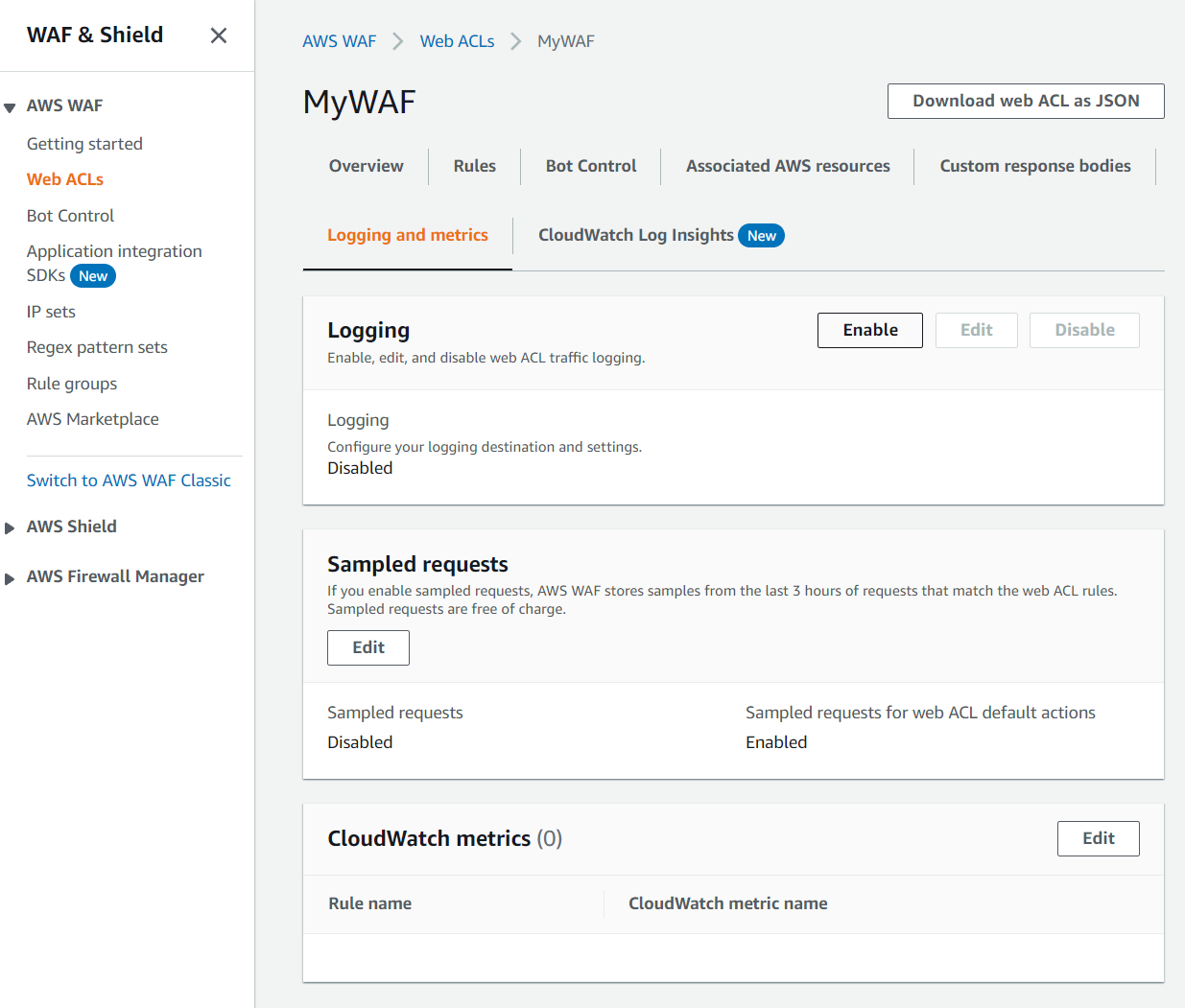The image size is (1185, 1008).
Task: Download web ACL as JSON
Action: click(x=1026, y=101)
